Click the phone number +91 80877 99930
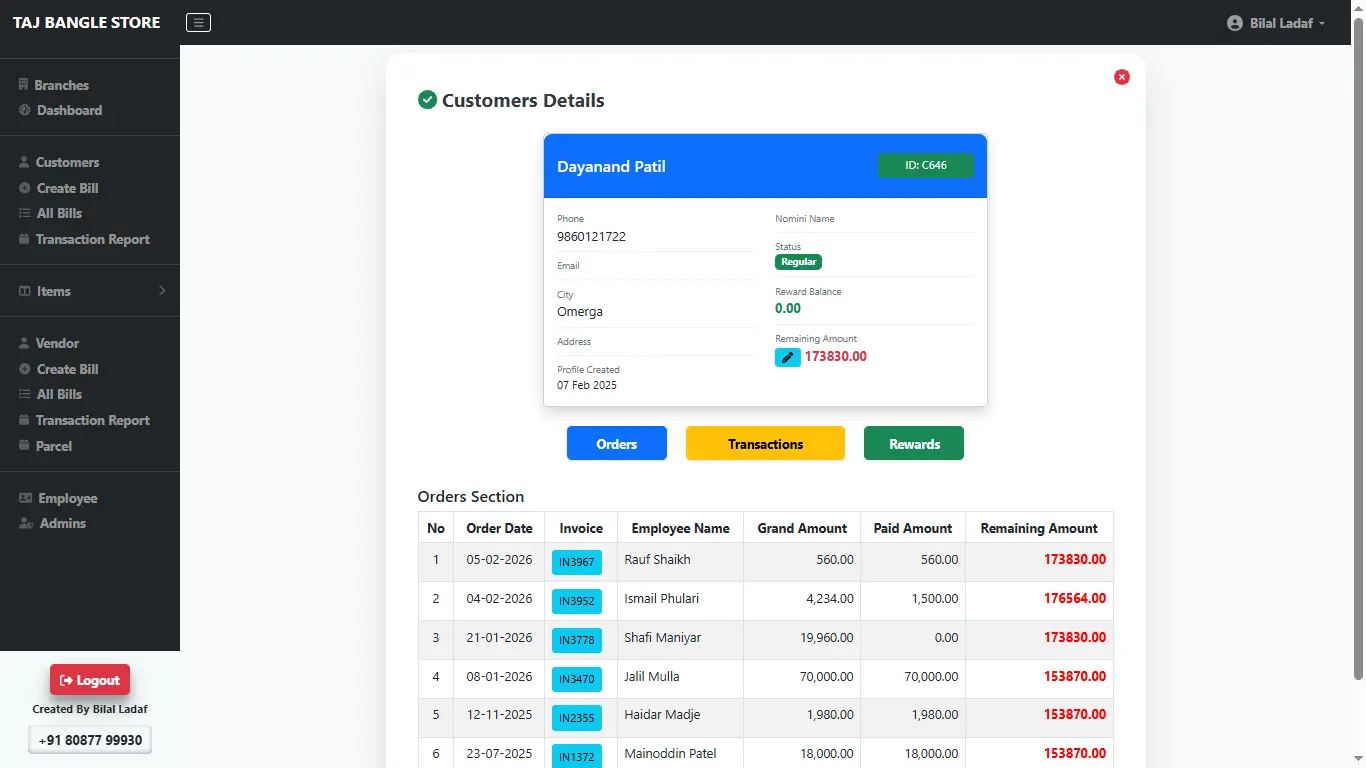This screenshot has width=1366, height=768. pos(90,739)
